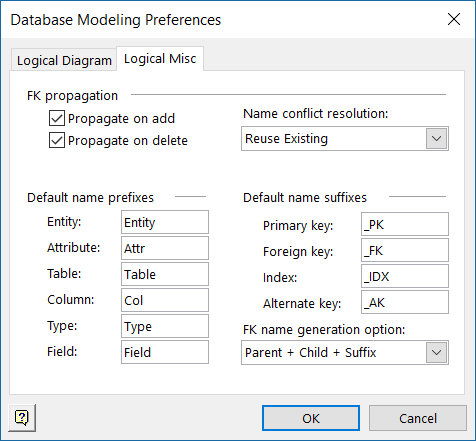The image size is (476, 441).
Task: Focus the Entity prefix field
Action: [x=165, y=222]
